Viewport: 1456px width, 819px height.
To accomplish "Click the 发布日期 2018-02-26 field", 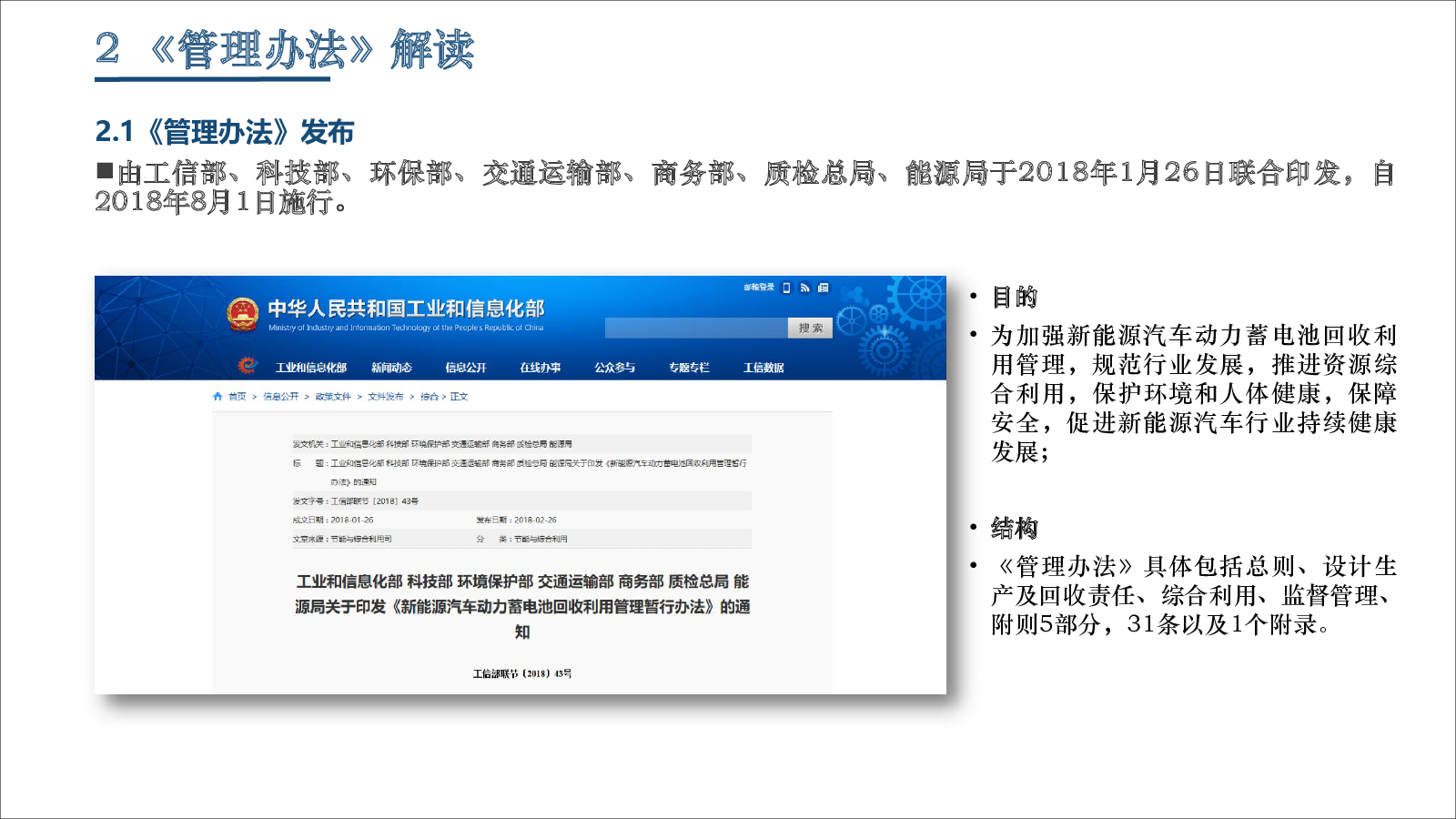I will click(517, 521).
